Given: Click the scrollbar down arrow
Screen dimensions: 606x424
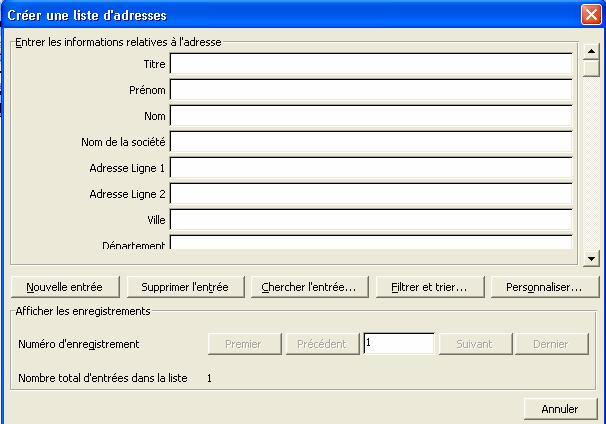Looking at the screenshot, I should (x=591, y=259).
